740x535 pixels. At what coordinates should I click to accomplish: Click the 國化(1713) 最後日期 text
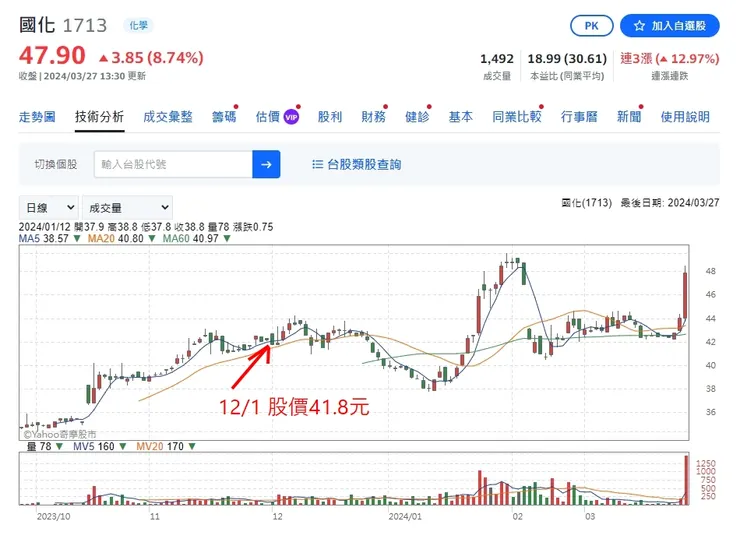click(640, 203)
